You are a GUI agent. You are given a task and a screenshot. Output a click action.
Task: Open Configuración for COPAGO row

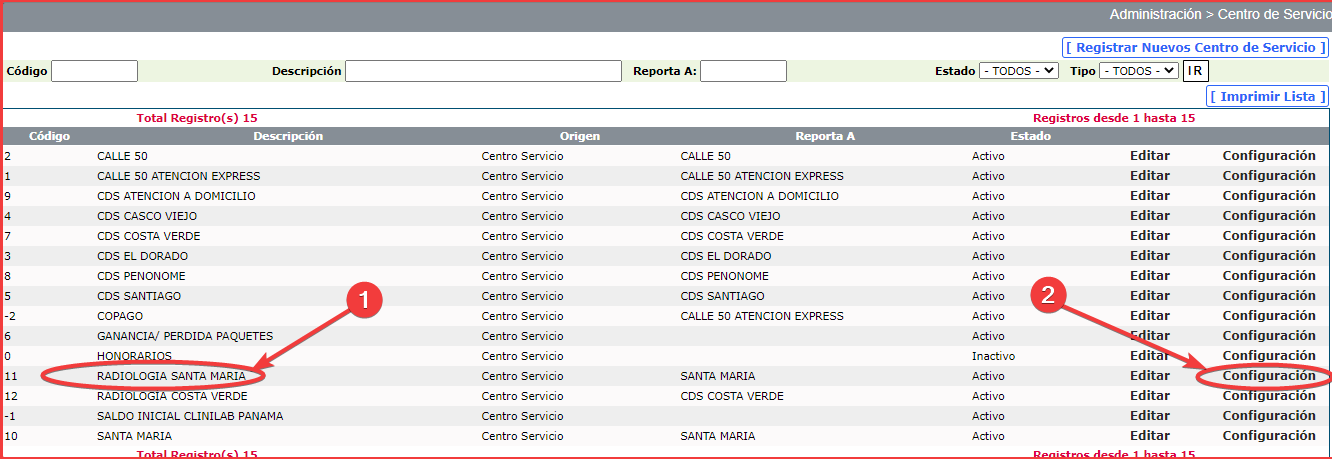[x=1269, y=316]
